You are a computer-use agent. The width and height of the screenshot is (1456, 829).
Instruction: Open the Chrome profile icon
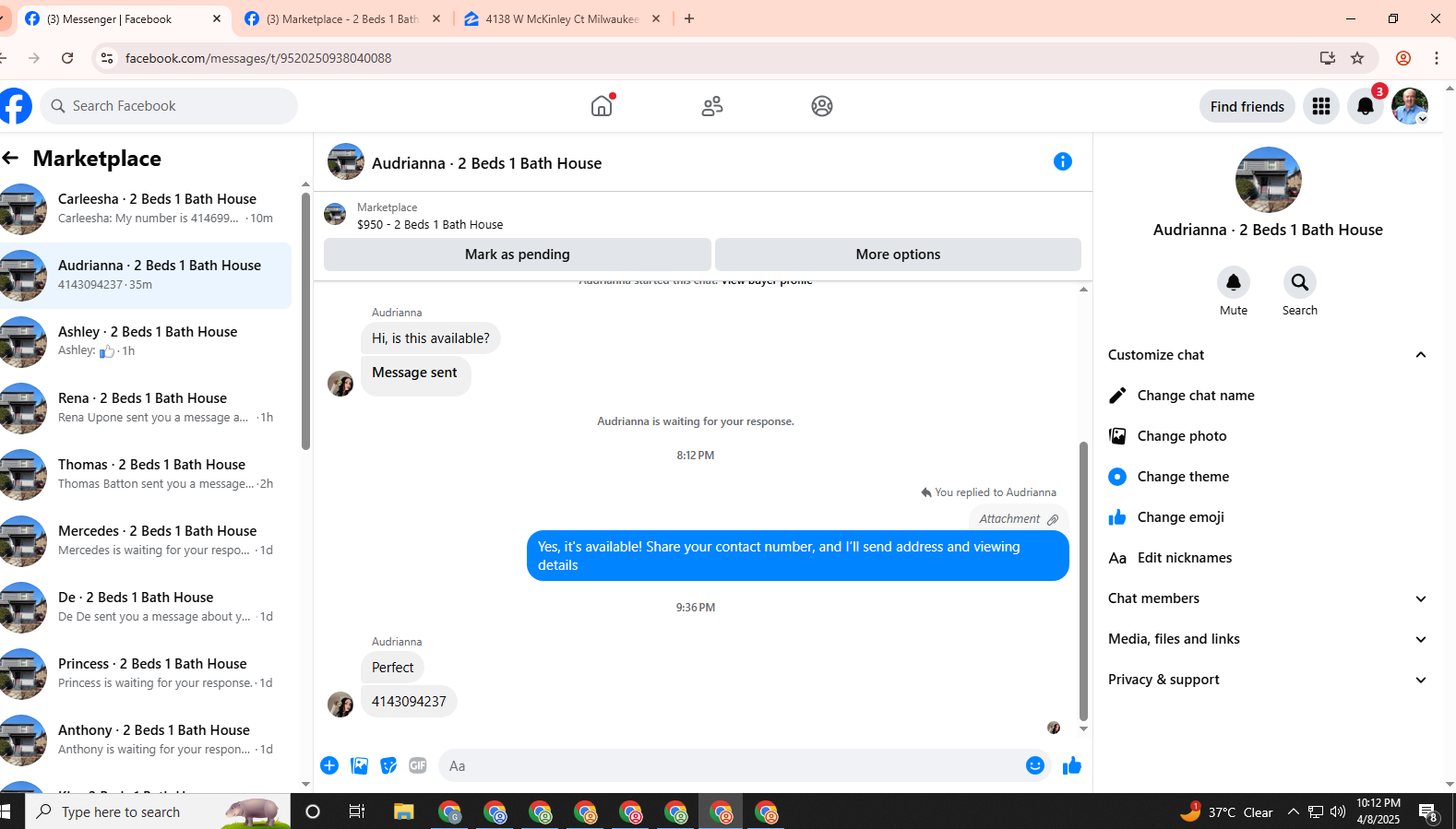(x=1403, y=58)
